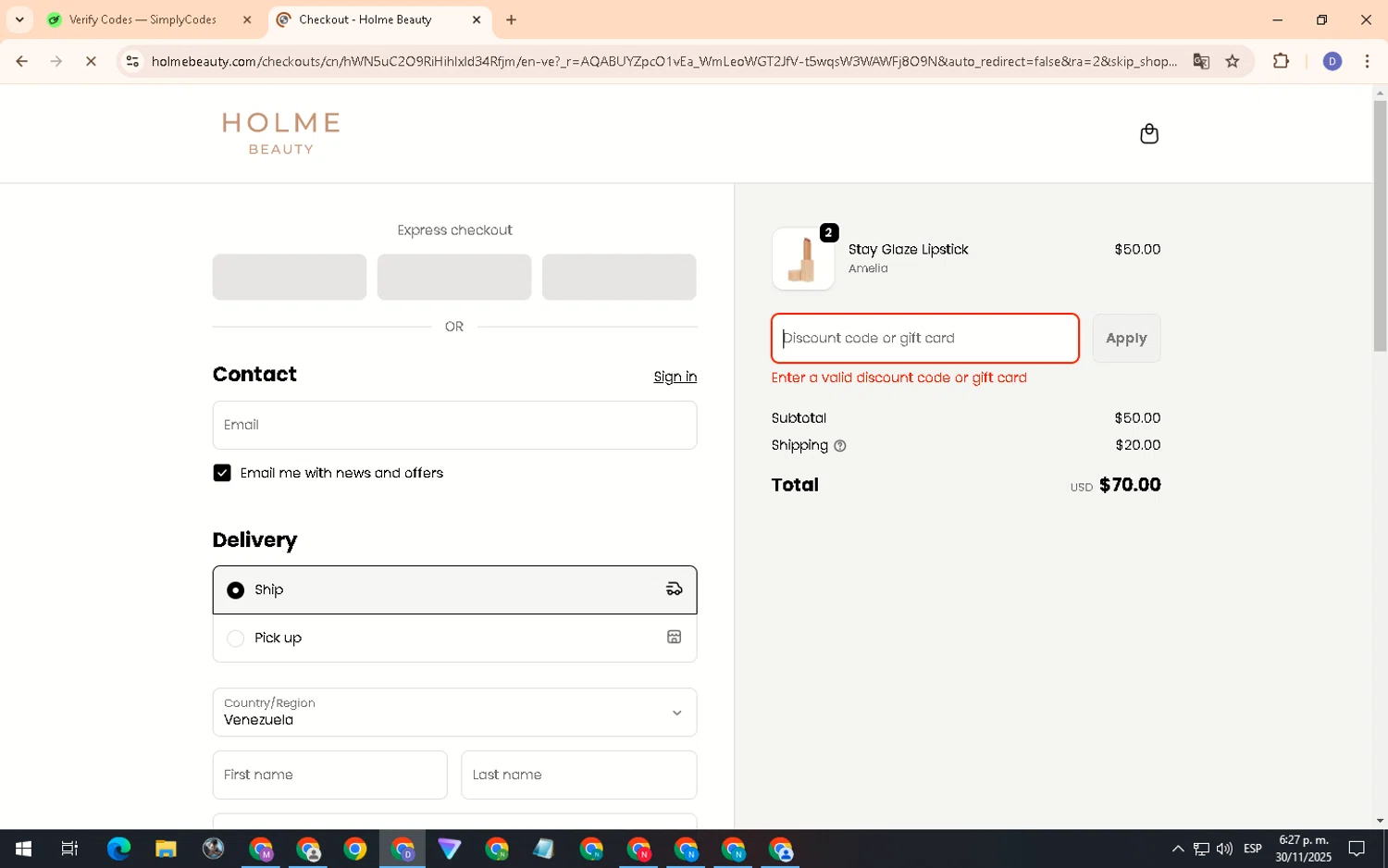Viewport: 1388px width, 868px height.
Task: Click the Stay Glaze Lipstick product name
Action: 908,250
